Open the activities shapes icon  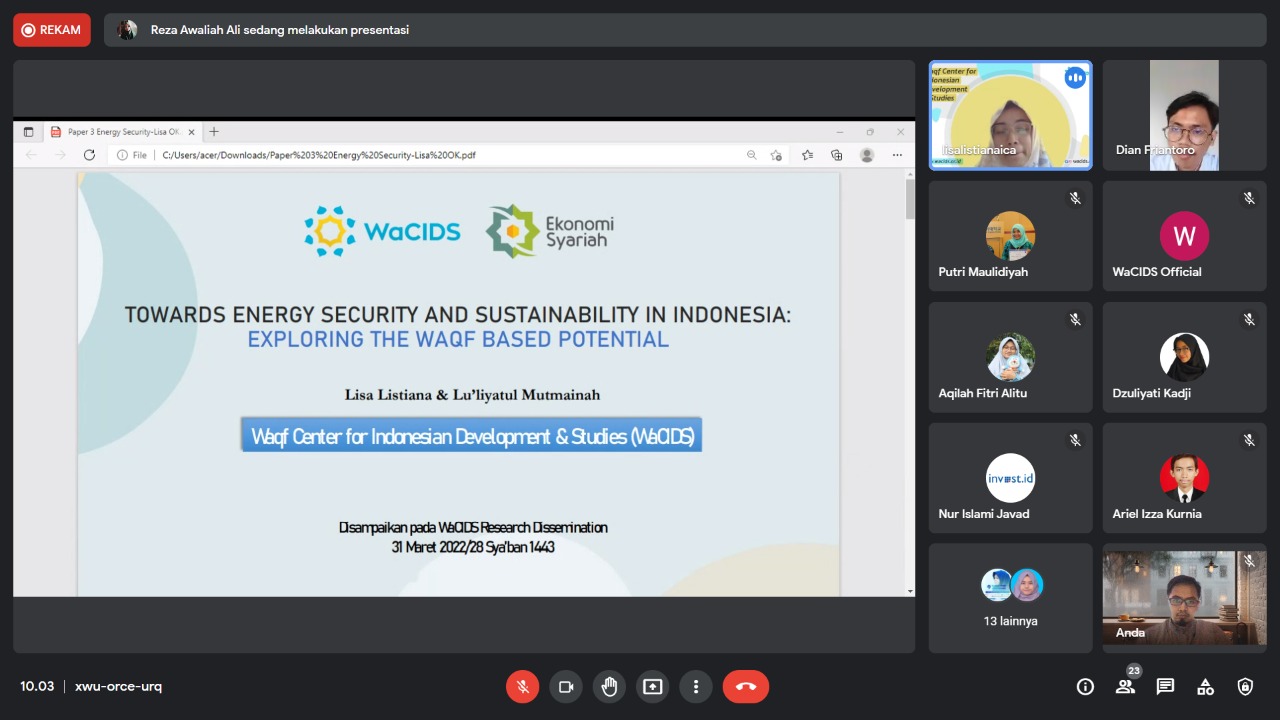click(x=1205, y=687)
